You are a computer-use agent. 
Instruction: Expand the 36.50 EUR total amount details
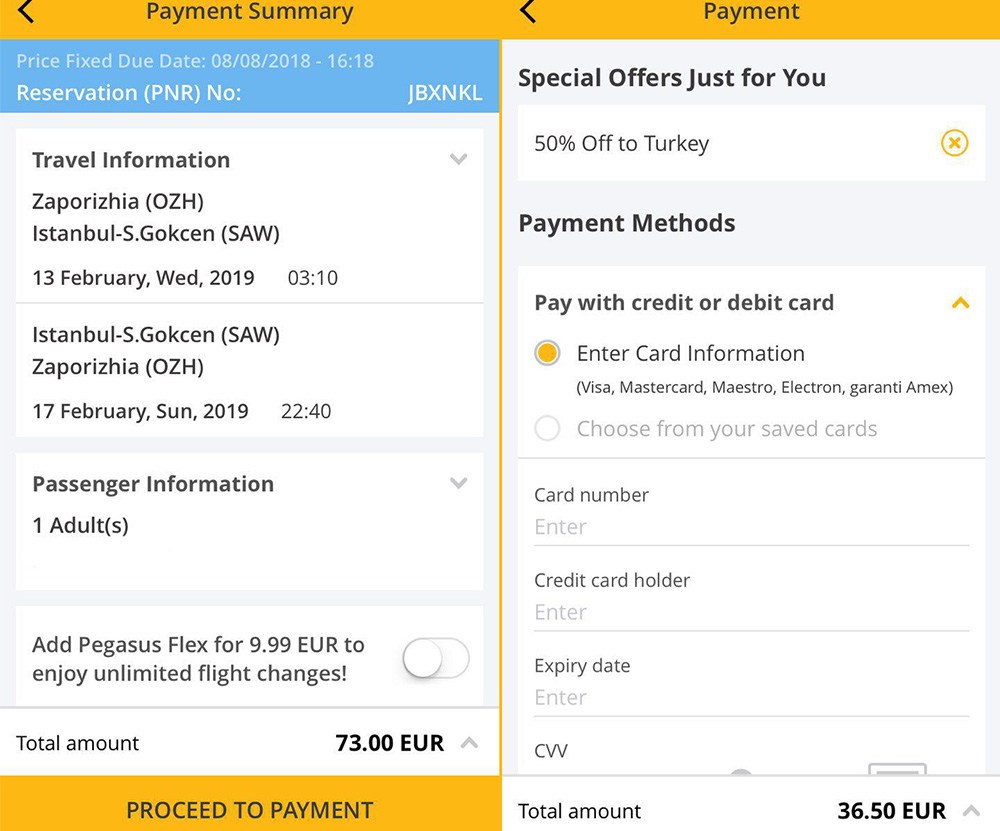(970, 810)
